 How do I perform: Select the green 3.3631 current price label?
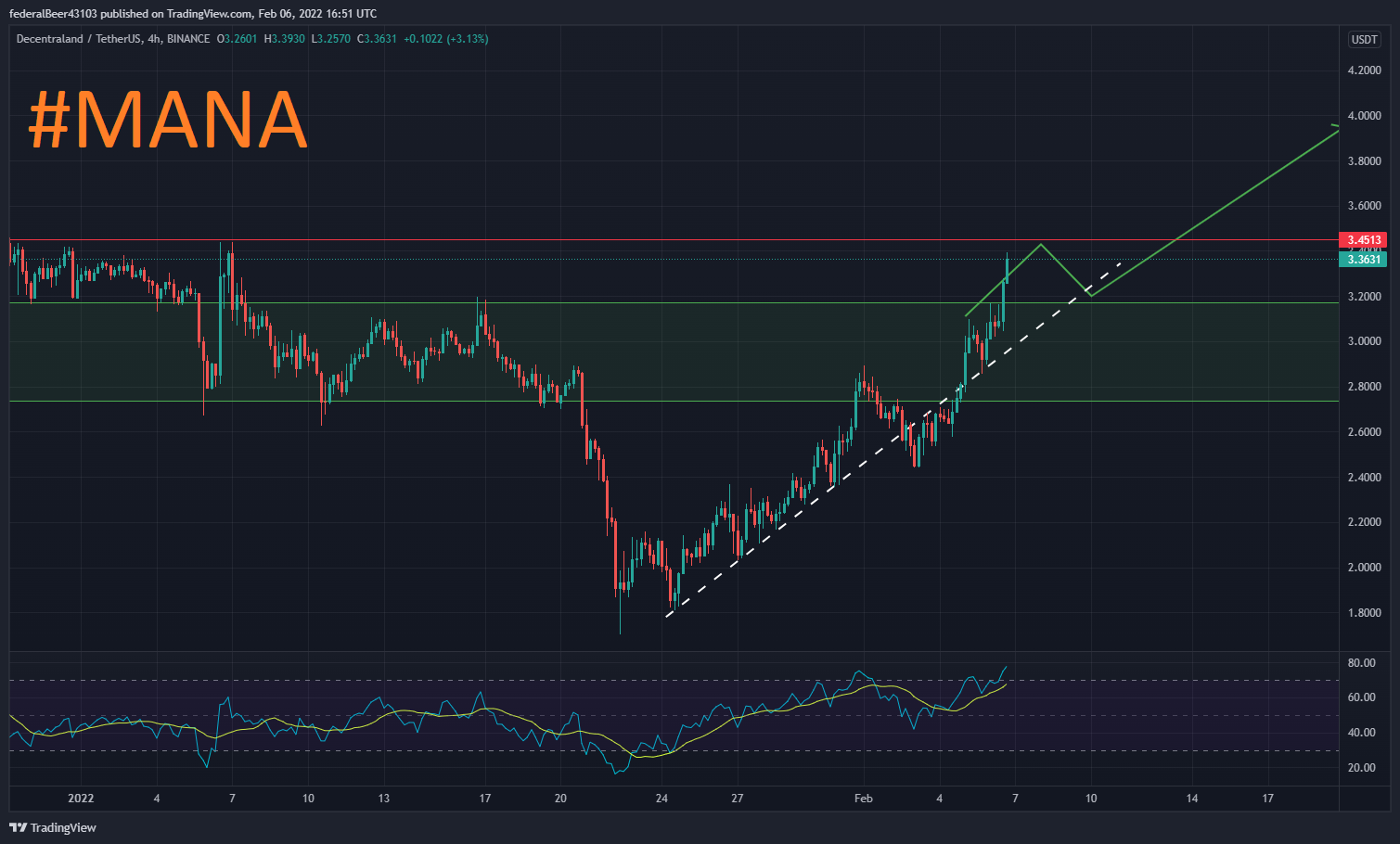1363,260
